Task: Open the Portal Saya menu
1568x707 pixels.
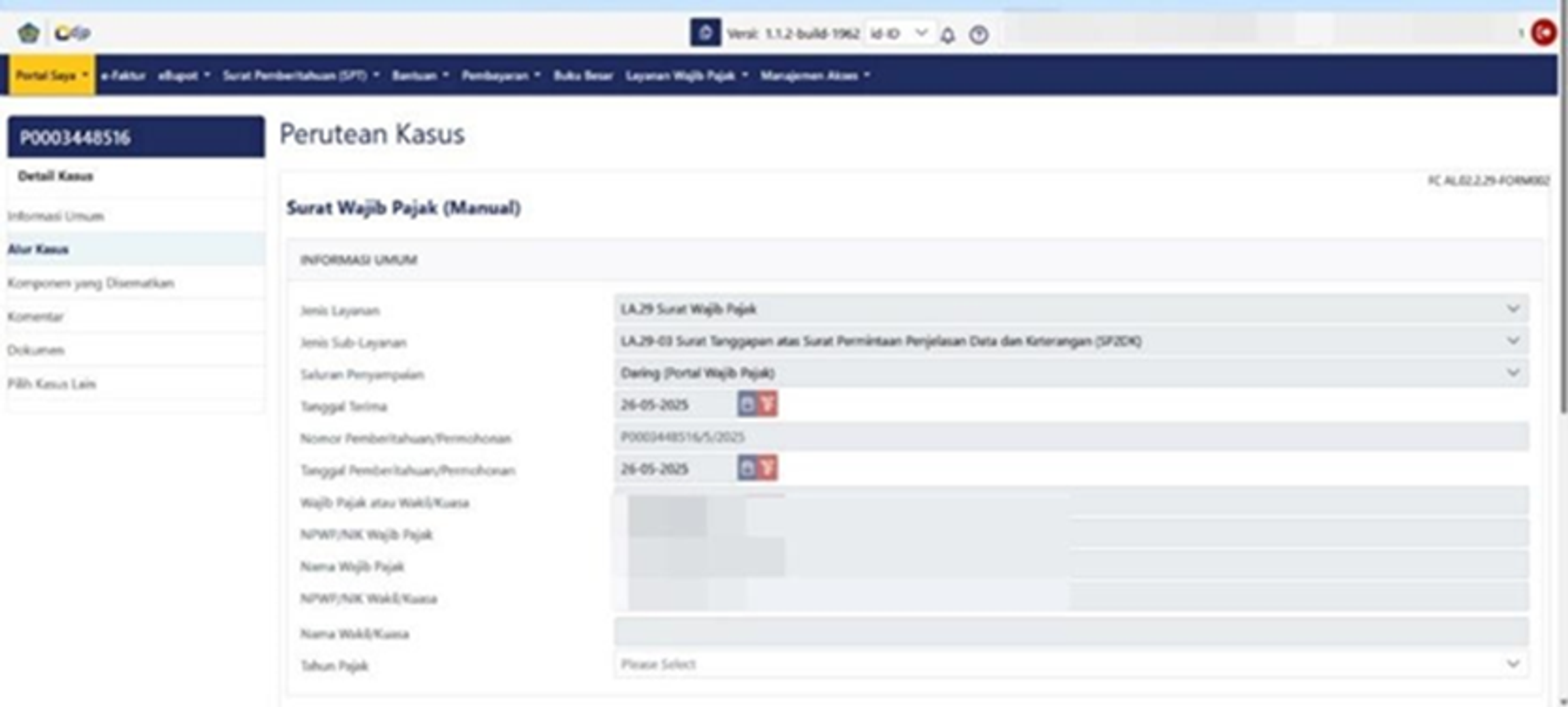Action: [x=52, y=76]
